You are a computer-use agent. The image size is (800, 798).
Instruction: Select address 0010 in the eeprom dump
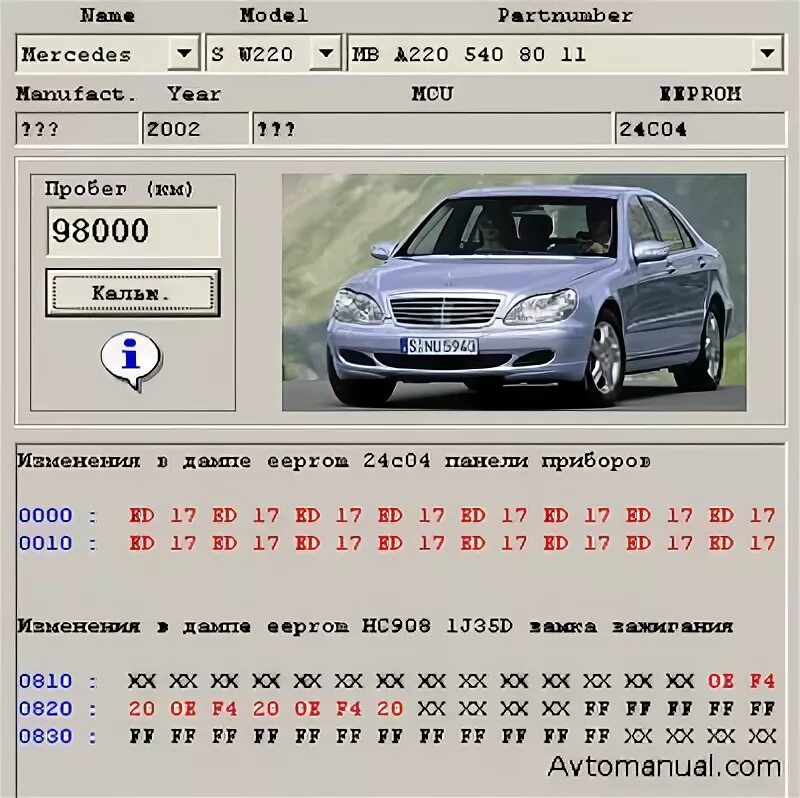tap(45, 543)
